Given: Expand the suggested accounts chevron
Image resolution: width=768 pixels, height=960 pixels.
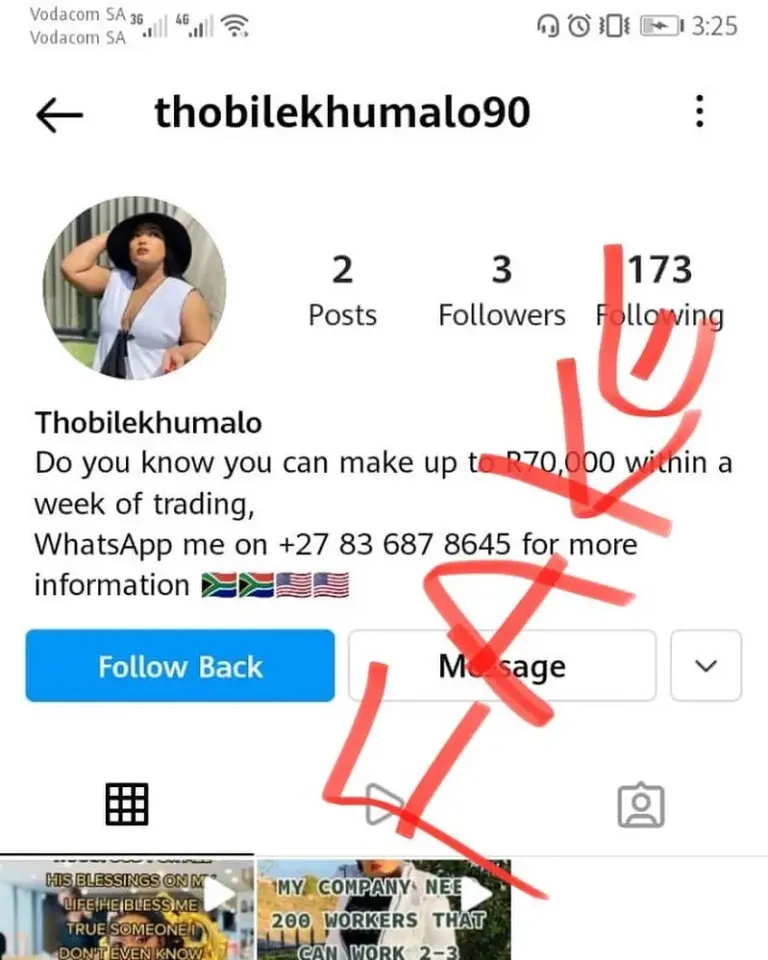Looking at the screenshot, I should tap(706, 666).
